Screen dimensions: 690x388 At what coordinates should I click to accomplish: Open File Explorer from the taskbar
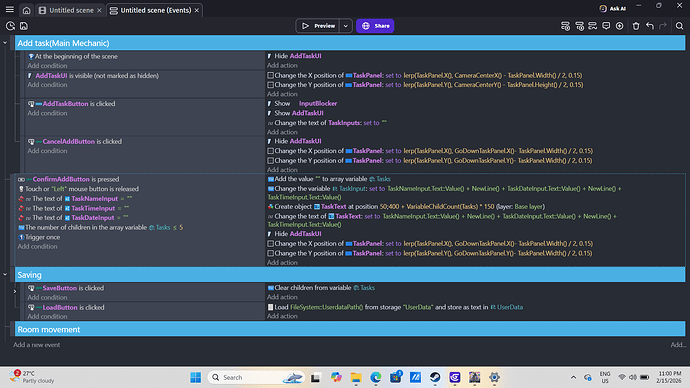(x=356, y=377)
